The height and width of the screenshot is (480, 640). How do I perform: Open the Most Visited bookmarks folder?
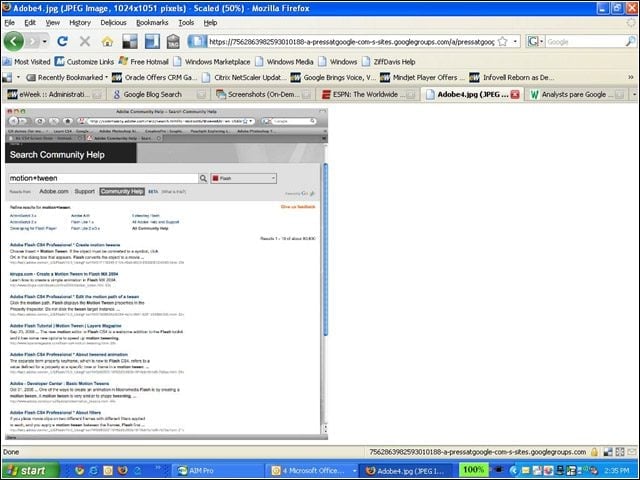click(27, 62)
